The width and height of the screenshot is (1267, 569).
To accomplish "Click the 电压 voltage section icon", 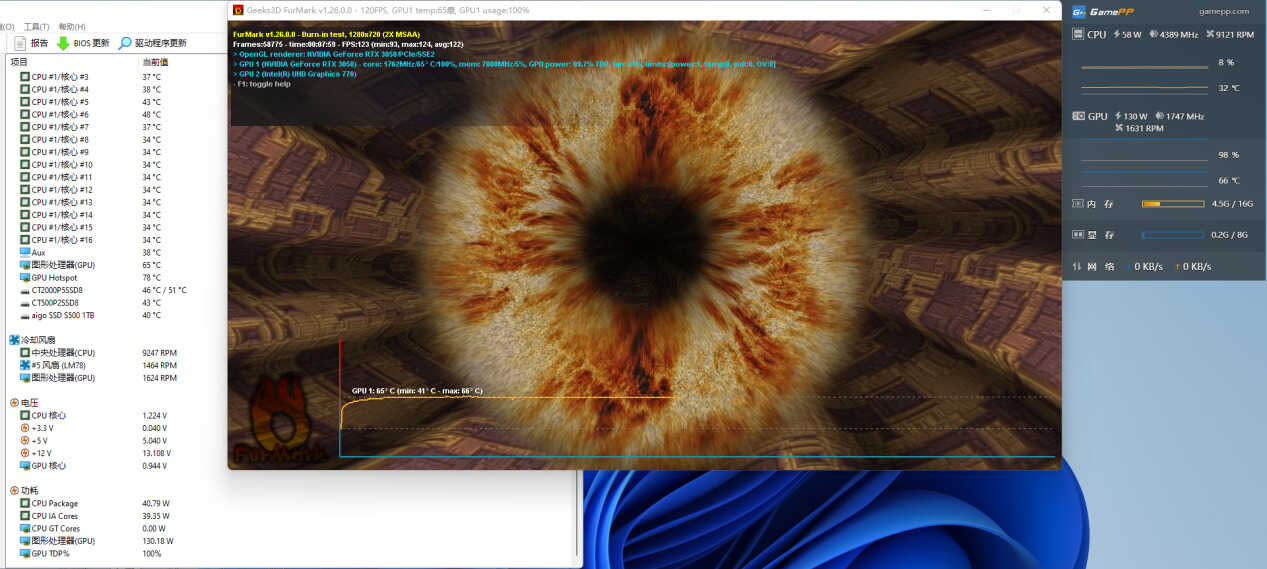I will pyautogui.click(x=14, y=402).
